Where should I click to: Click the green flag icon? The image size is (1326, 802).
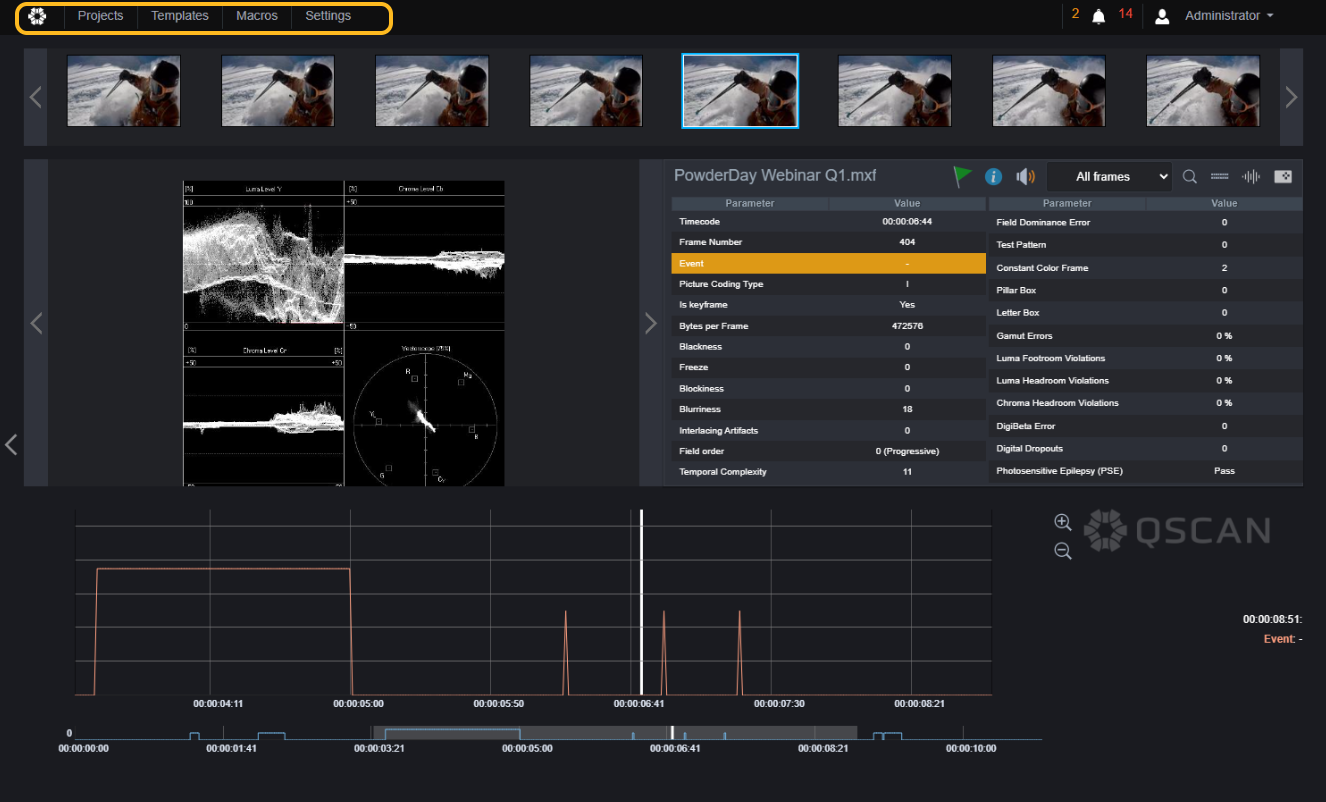pyautogui.click(x=962, y=176)
